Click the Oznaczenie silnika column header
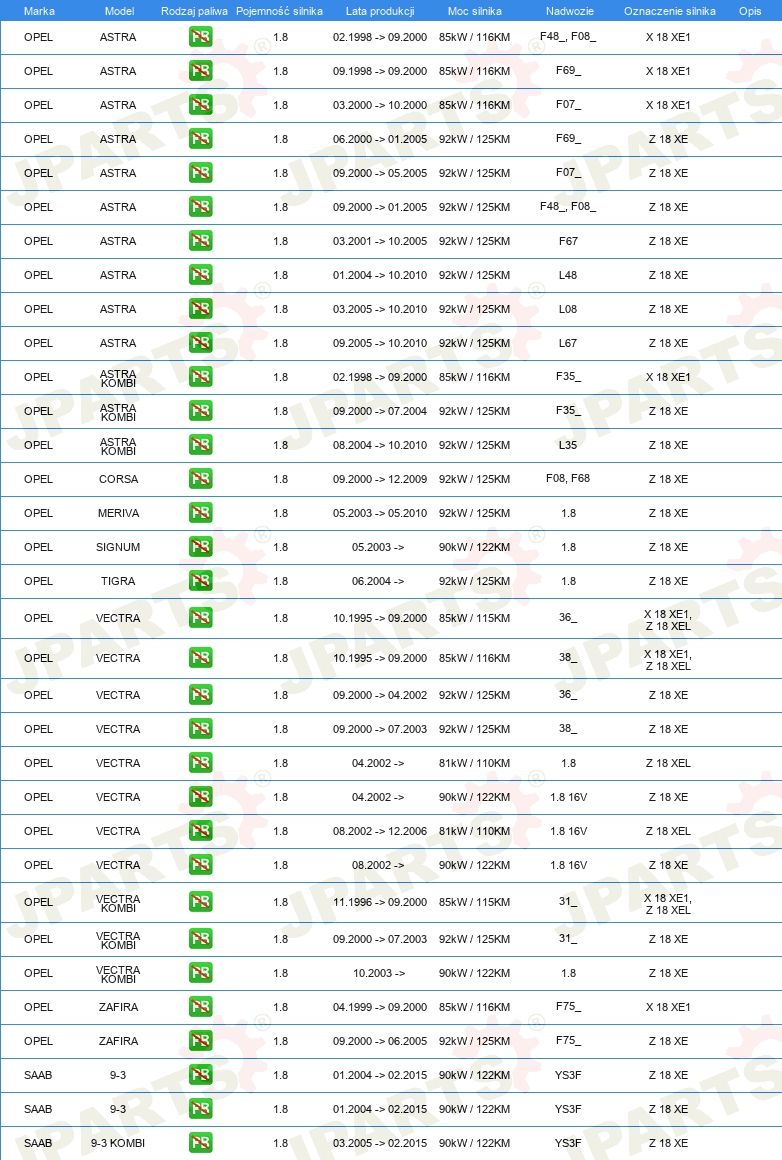 click(670, 11)
